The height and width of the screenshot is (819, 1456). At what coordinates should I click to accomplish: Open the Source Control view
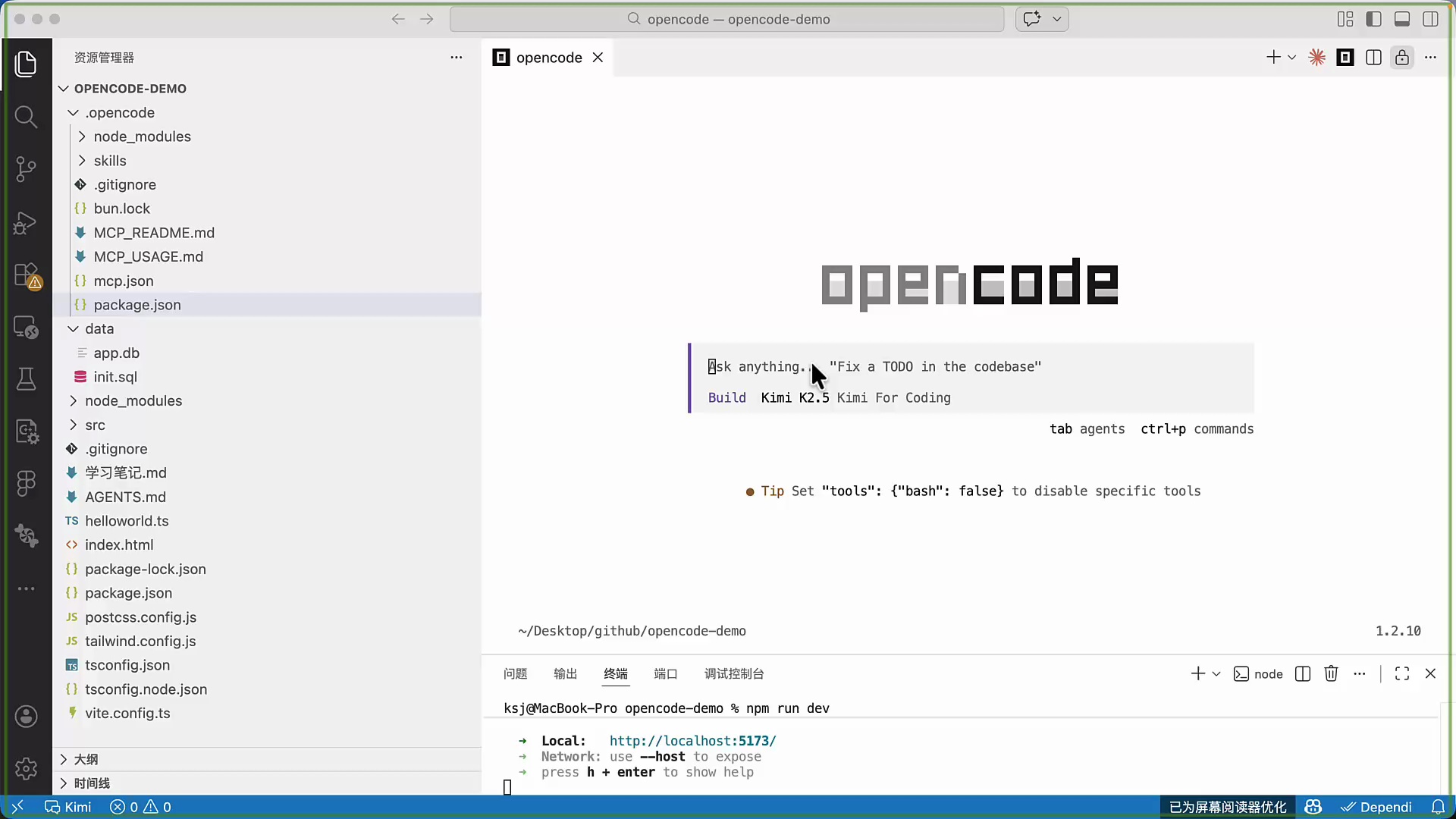click(x=26, y=169)
